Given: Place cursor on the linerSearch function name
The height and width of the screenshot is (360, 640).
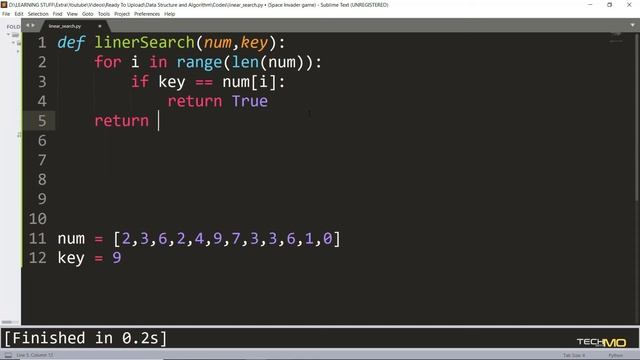Looking at the screenshot, I should click(x=144, y=42).
